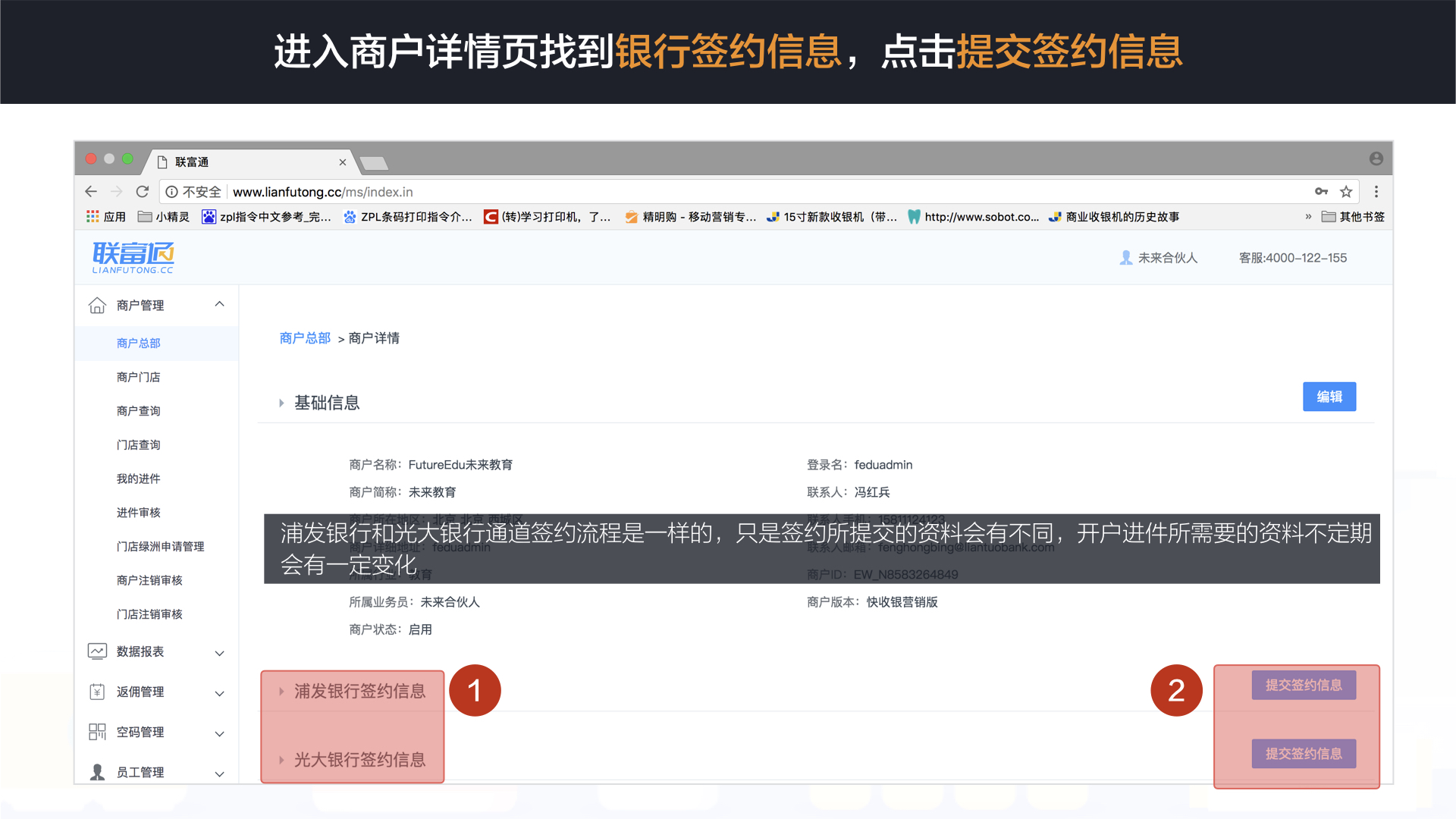
Task: Click the browser back arrow
Action: pyautogui.click(x=91, y=192)
